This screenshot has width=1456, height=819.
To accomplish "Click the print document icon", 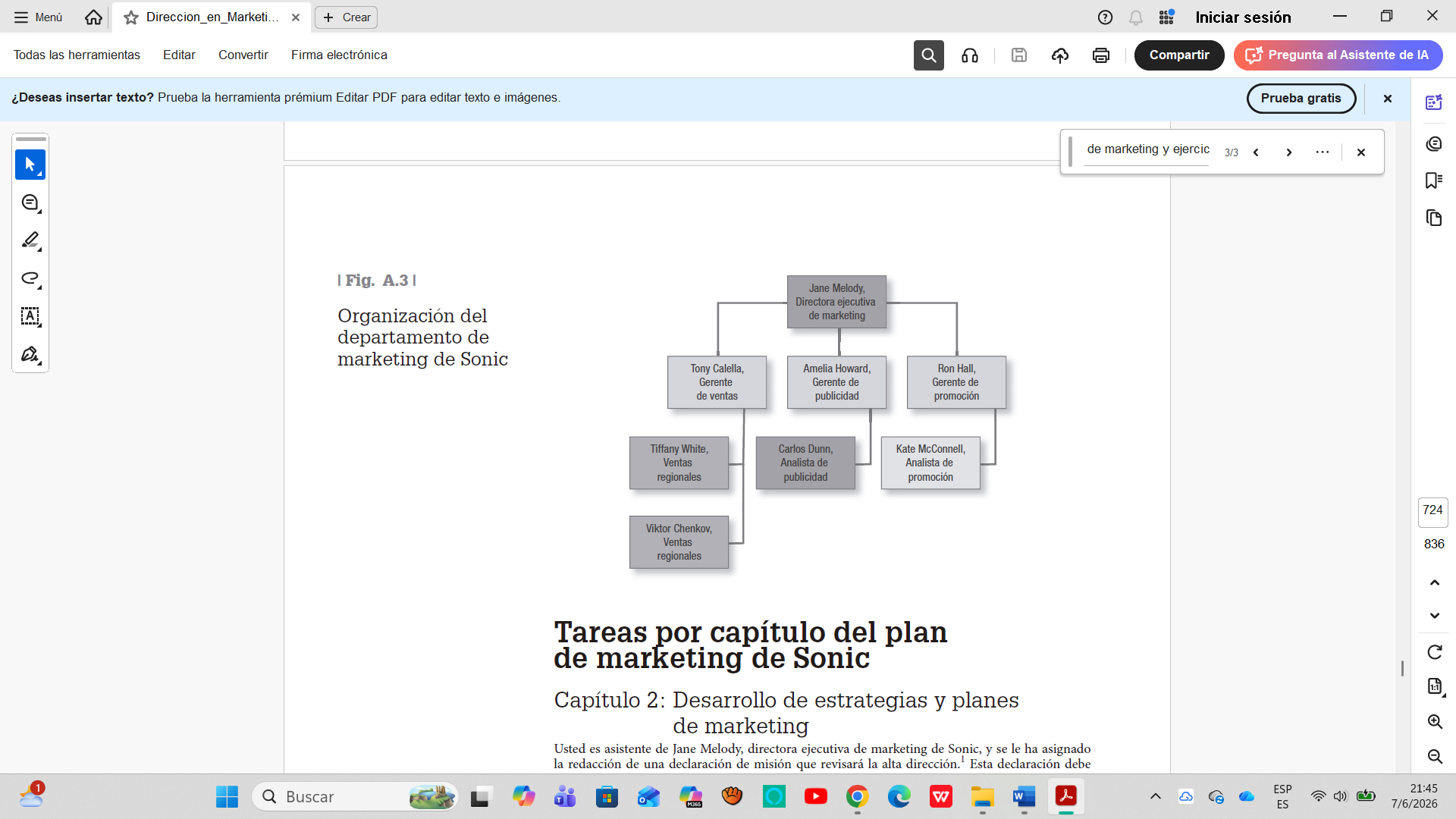I will 1101,55.
